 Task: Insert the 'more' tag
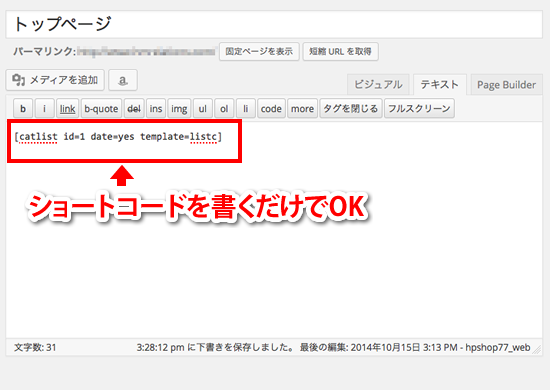click(302, 108)
